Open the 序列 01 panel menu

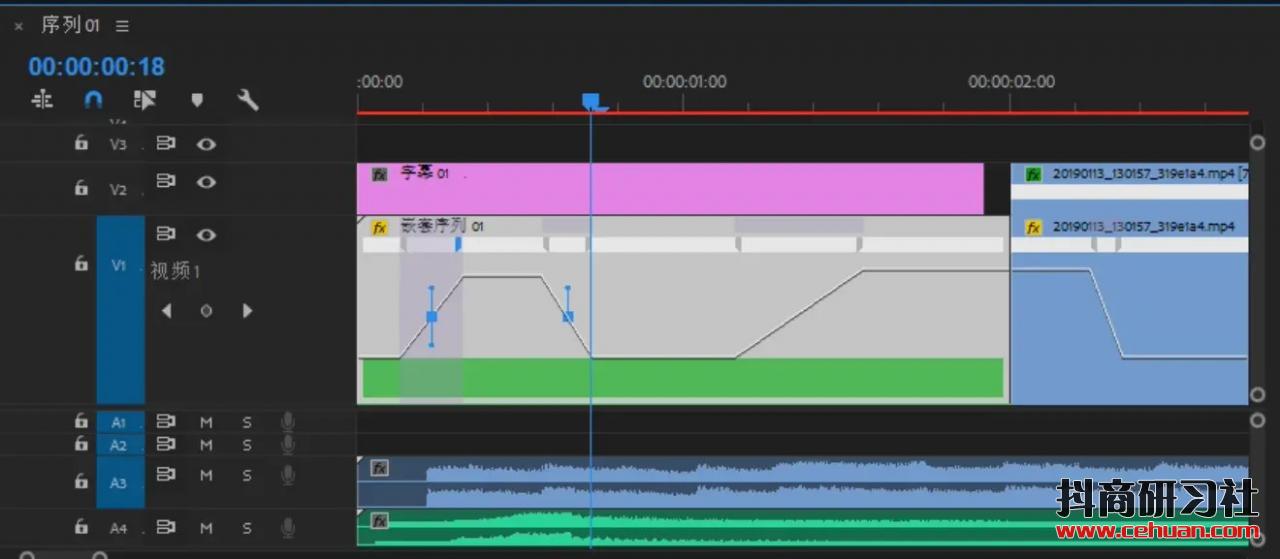point(122,26)
